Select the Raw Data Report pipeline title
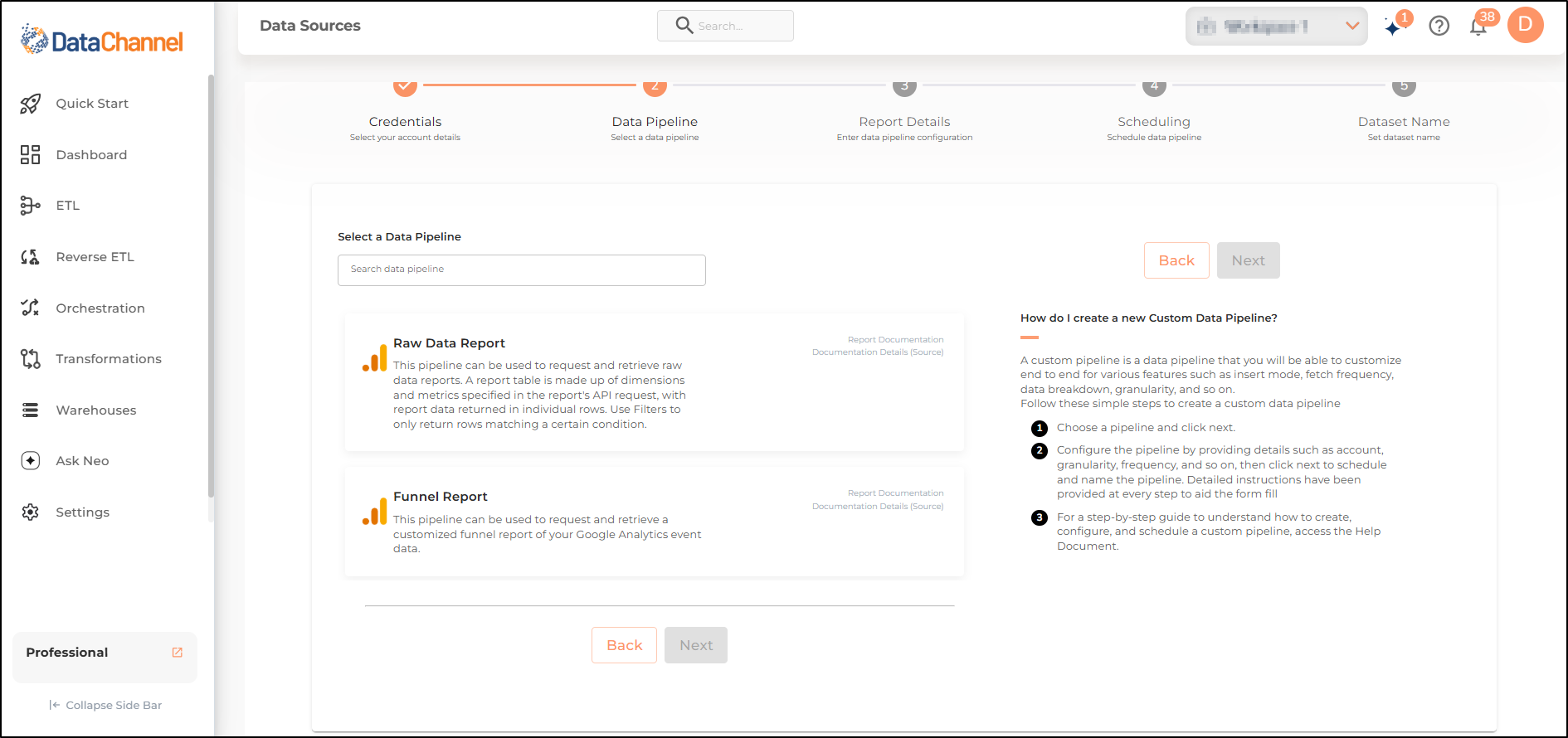Screen dimensions: 1568x738 coord(449,343)
